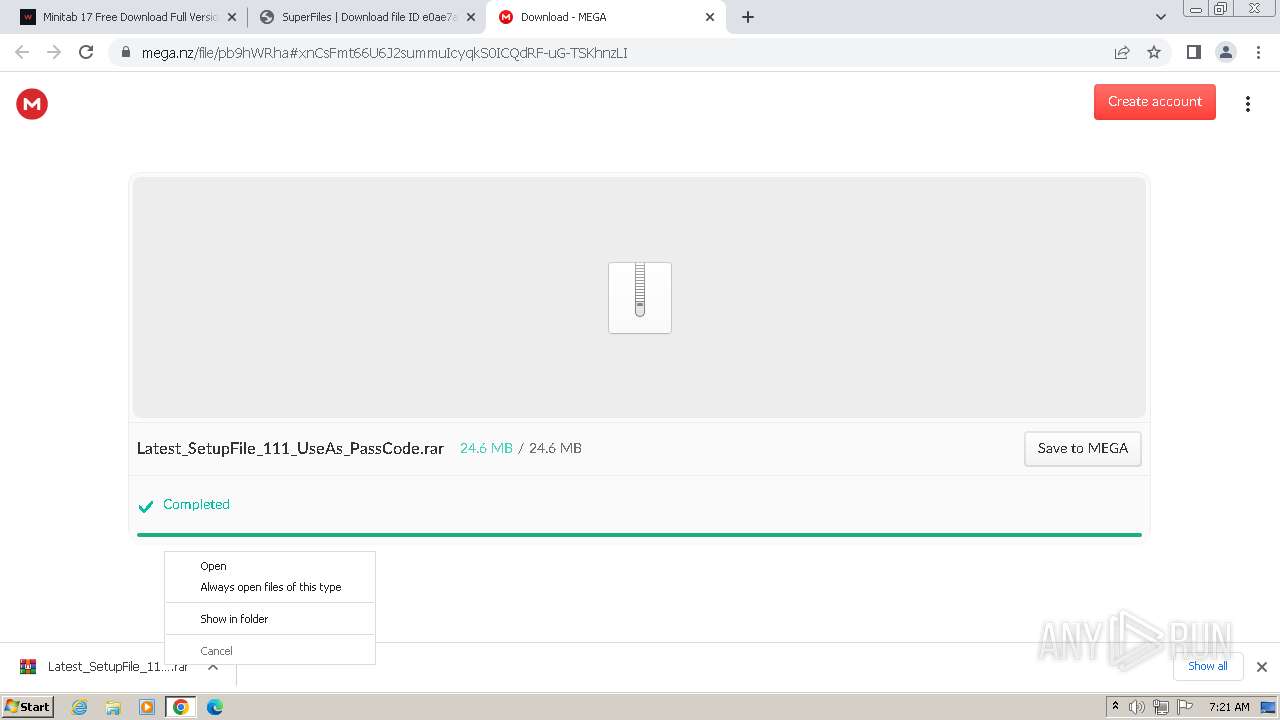Click Show all downloads button
The width and height of the screenshot is (1280, 720).
pyautogui.click(x=1208, y=666)
